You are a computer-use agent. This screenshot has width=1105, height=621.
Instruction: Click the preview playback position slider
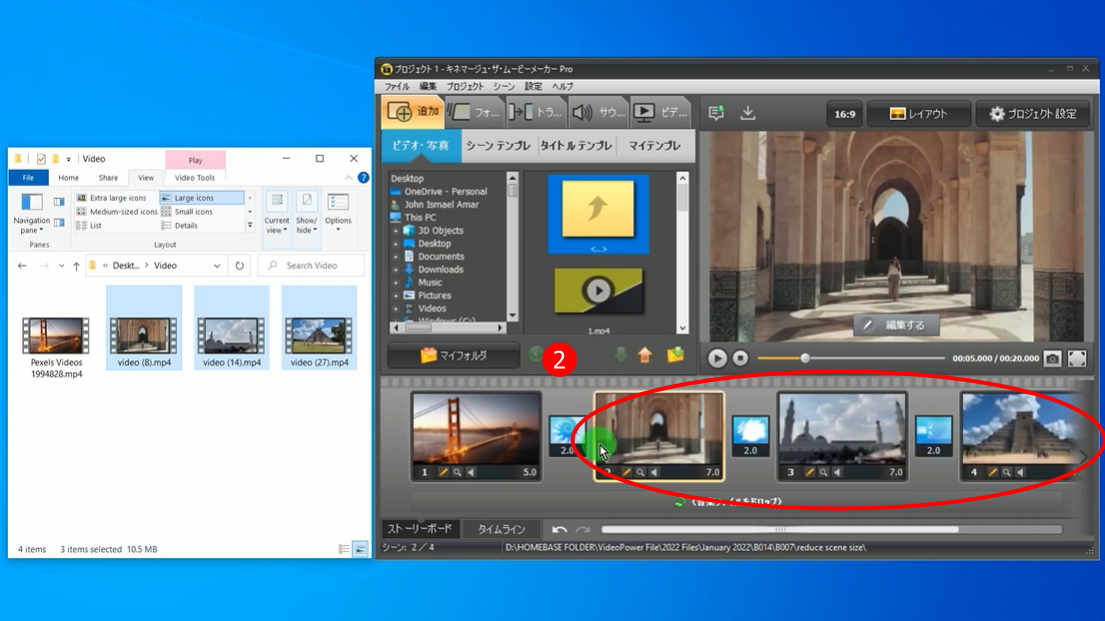[x=805, y=358]
